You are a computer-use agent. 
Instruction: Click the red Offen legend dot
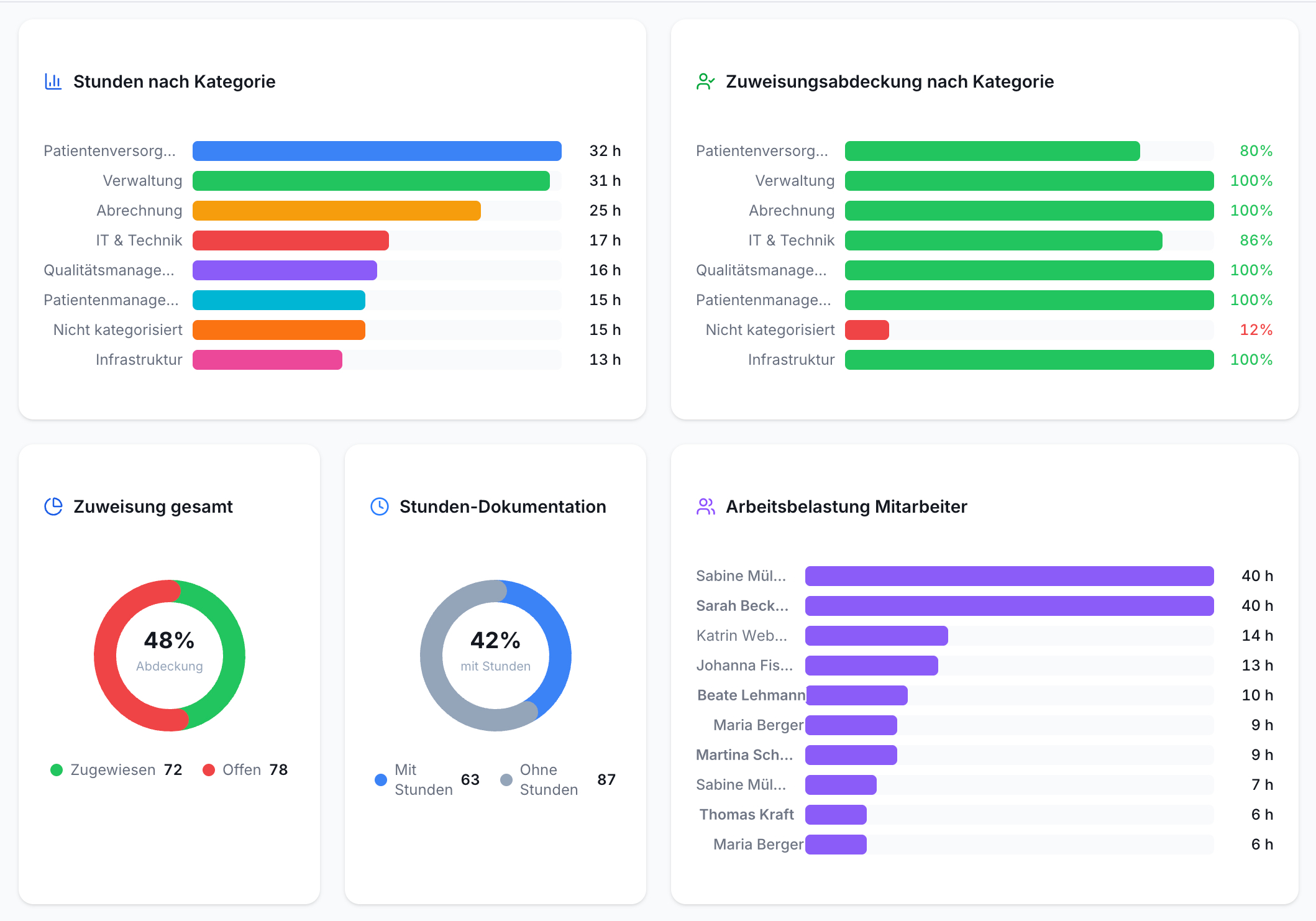[x=209, y=770]
